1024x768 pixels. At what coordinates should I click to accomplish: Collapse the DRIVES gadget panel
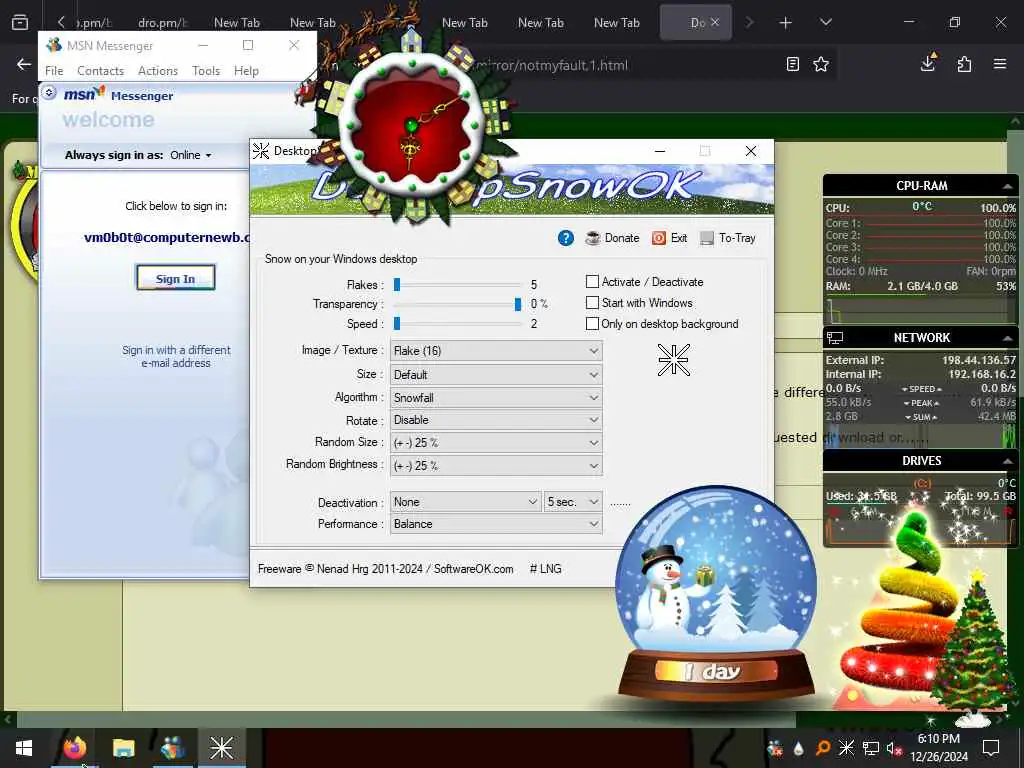point(1007,461)
